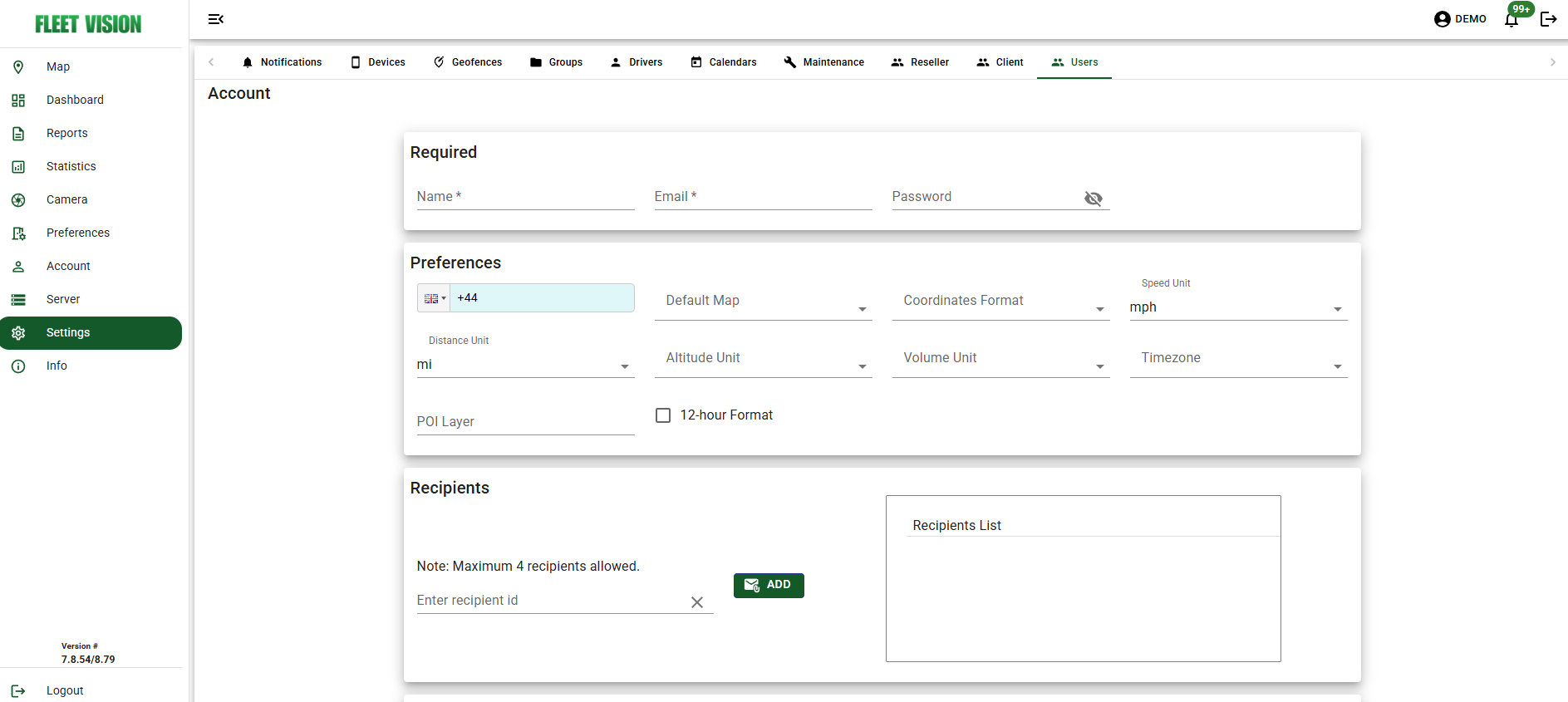Click the Statistics chart icon
This screenshot has height=702, width=1568.
pos(18,167)
